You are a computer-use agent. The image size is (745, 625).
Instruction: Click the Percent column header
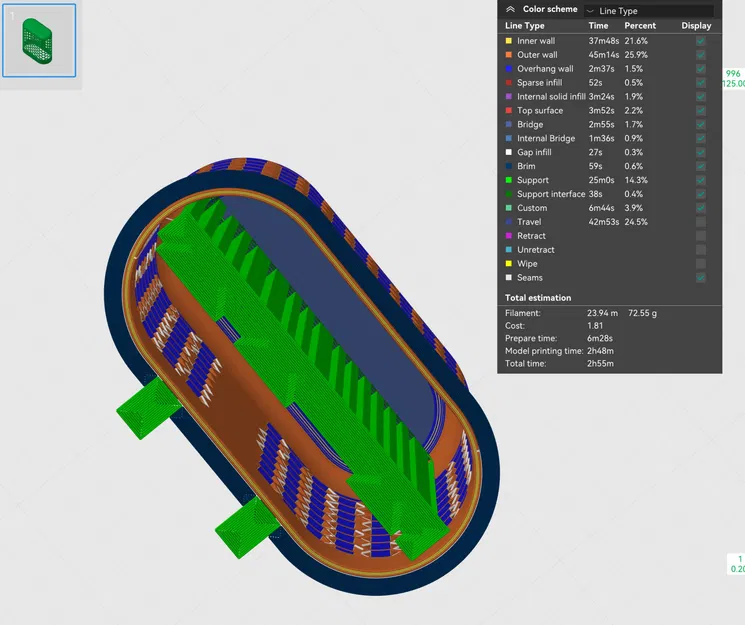(x=640, y=26)
